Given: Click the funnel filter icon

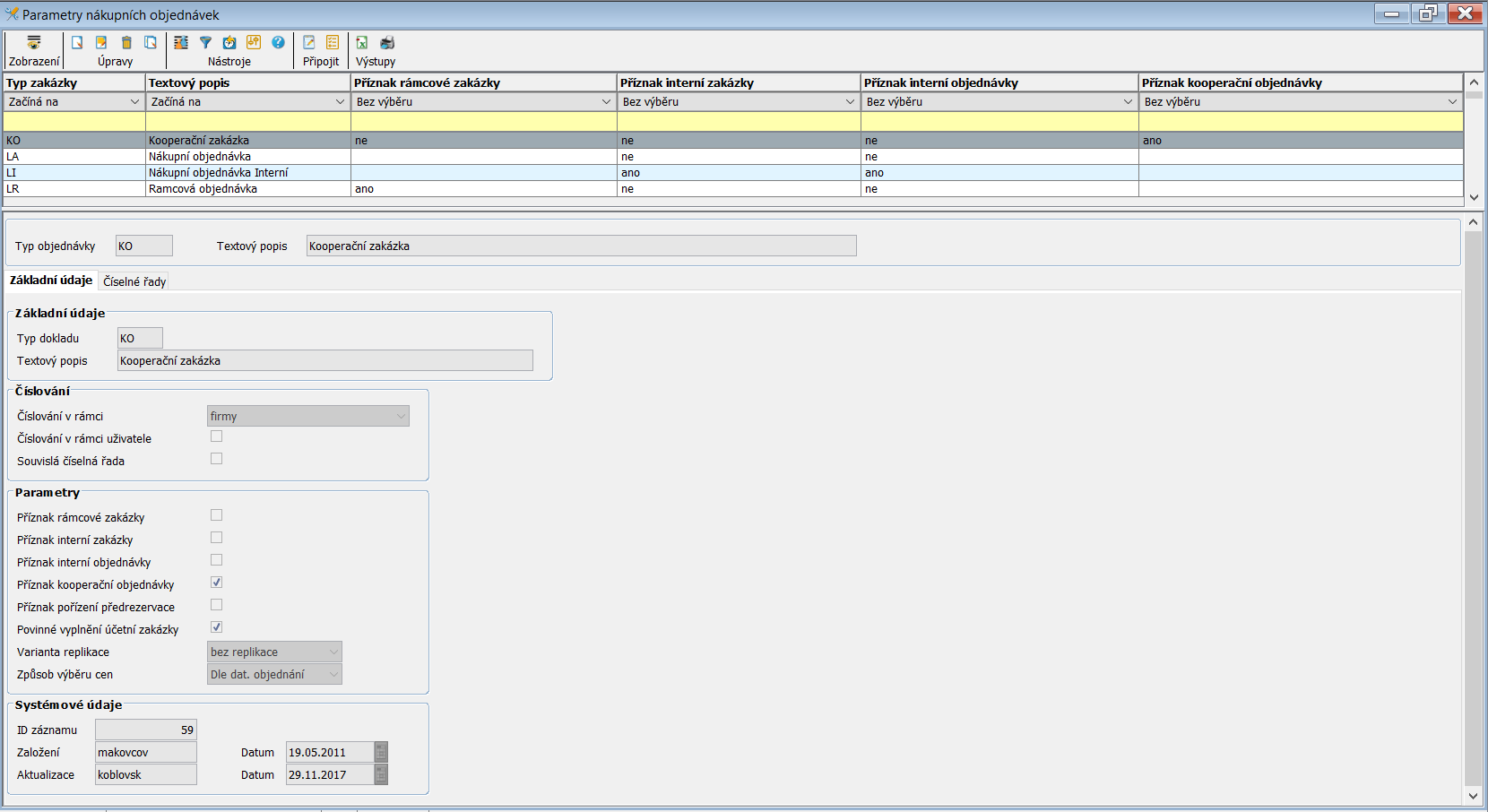Looking at the screenshot, I should coord(205,43).
